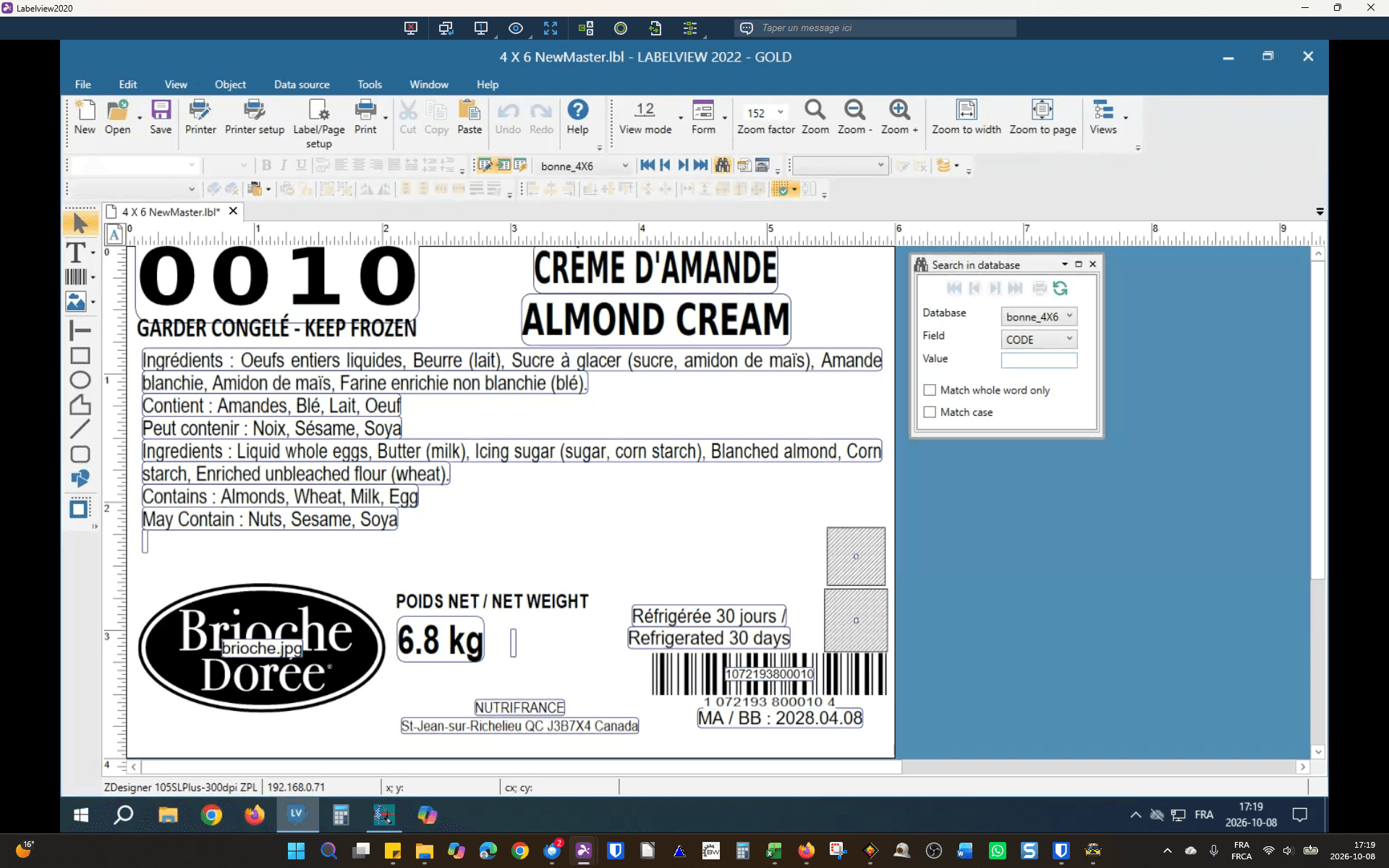Screen dimensions: 1389x868
Task: Open the Tools menu
Action: coord(370,85)
